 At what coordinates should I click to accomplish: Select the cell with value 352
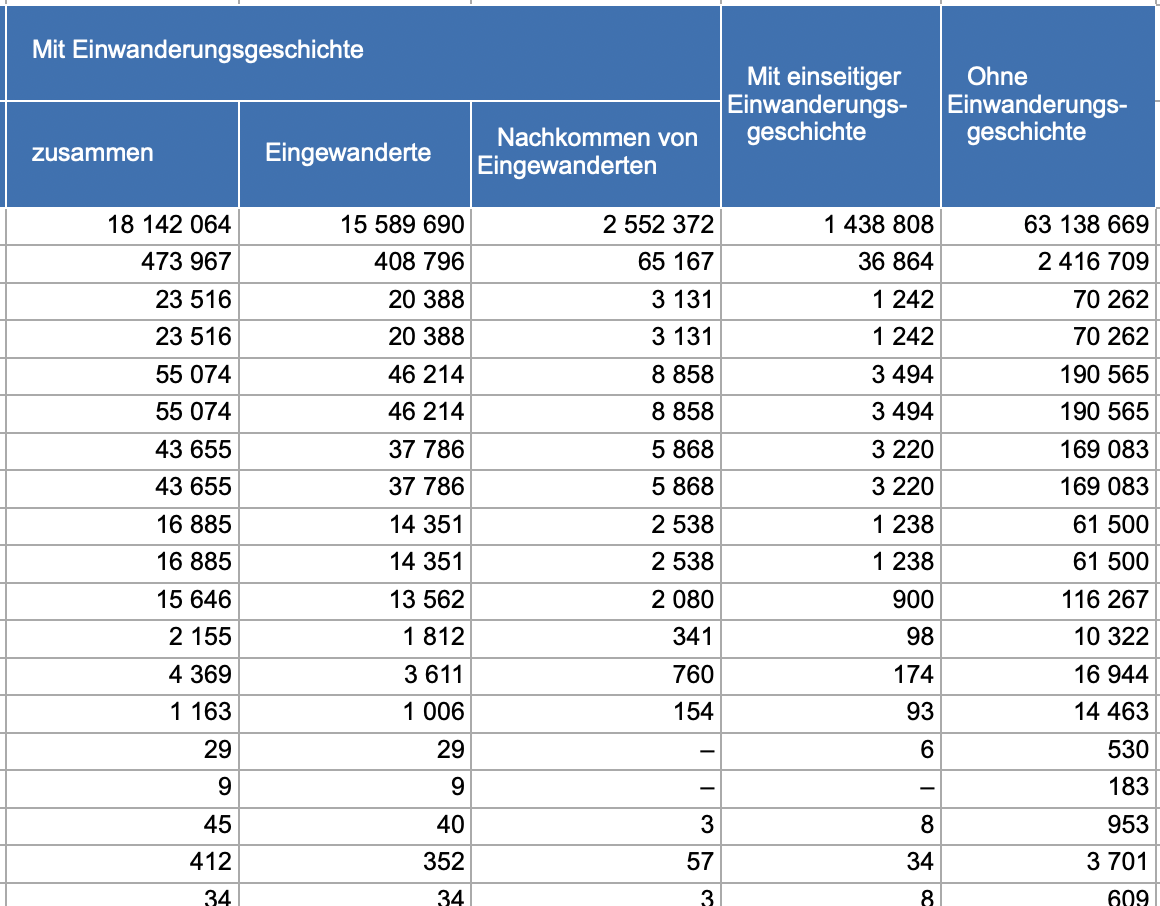(x=355, y=863)
